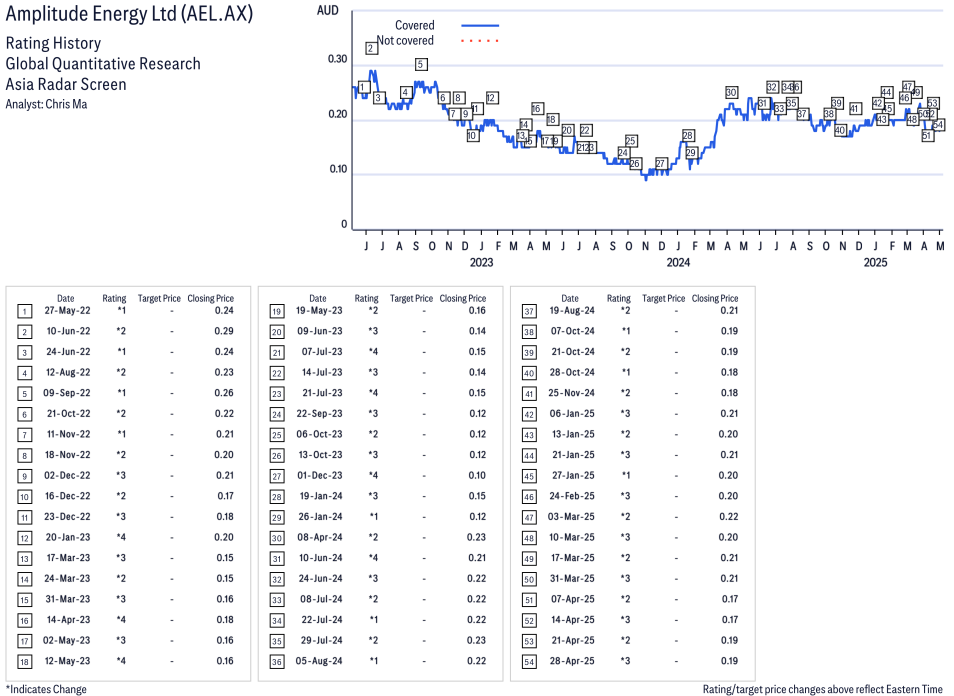The width and height of the screenshot is (954, 696).
Task: Select chart marker 10 on the price chart
Action: 472,136
